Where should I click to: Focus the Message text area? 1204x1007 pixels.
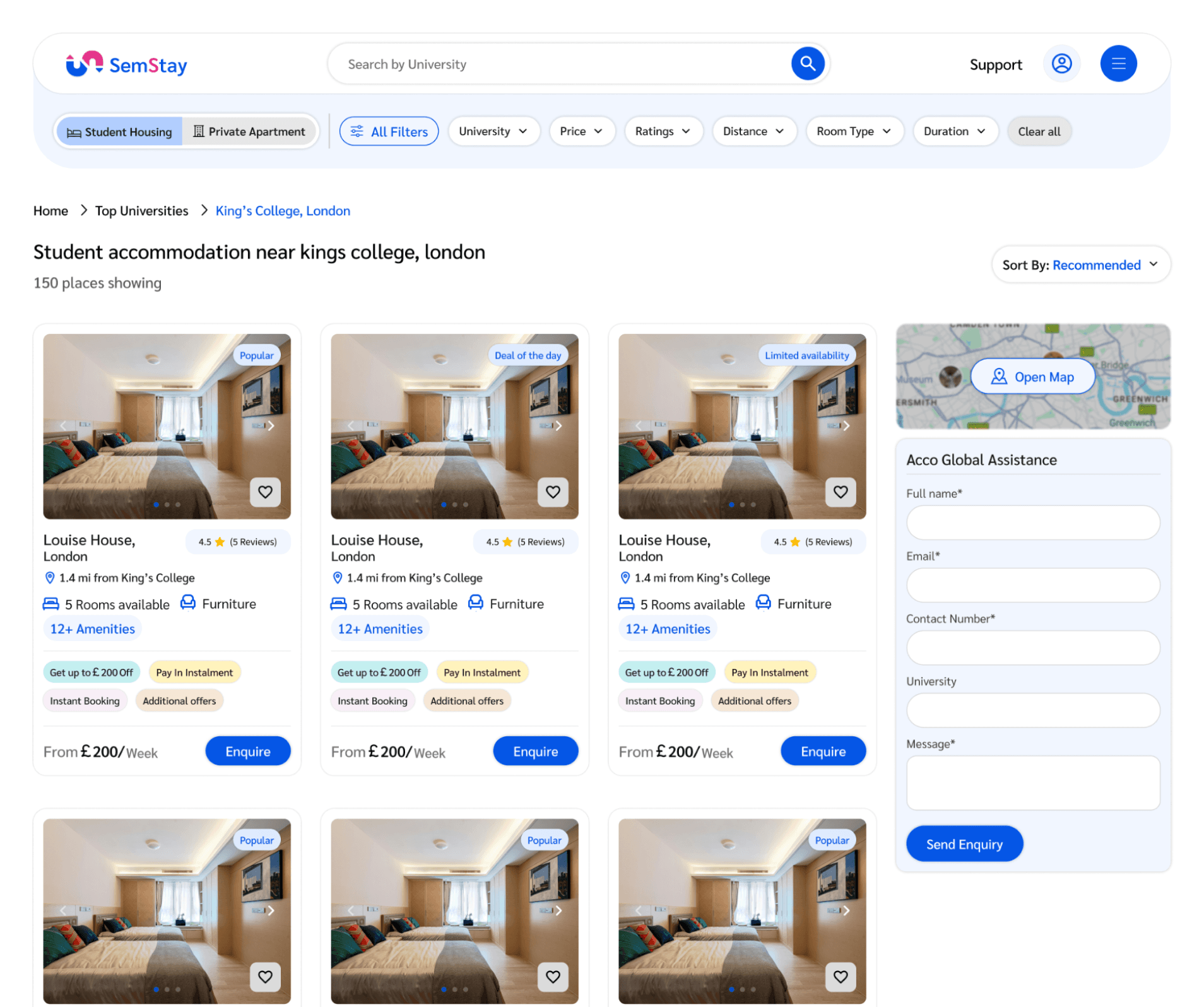(x=1032, y=782)
